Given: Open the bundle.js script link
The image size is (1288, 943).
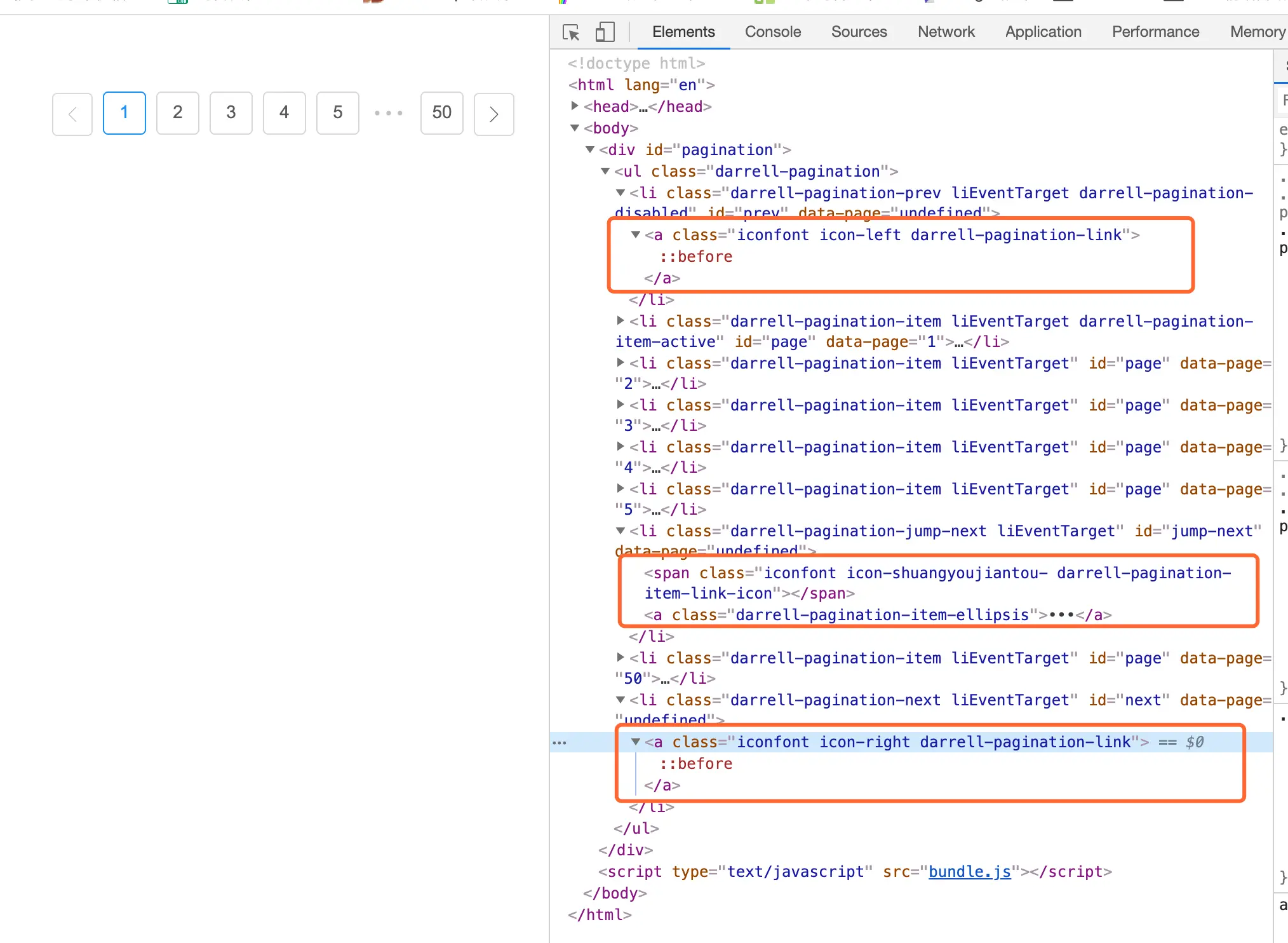Looking at the screenshot, I should (969, 871).
